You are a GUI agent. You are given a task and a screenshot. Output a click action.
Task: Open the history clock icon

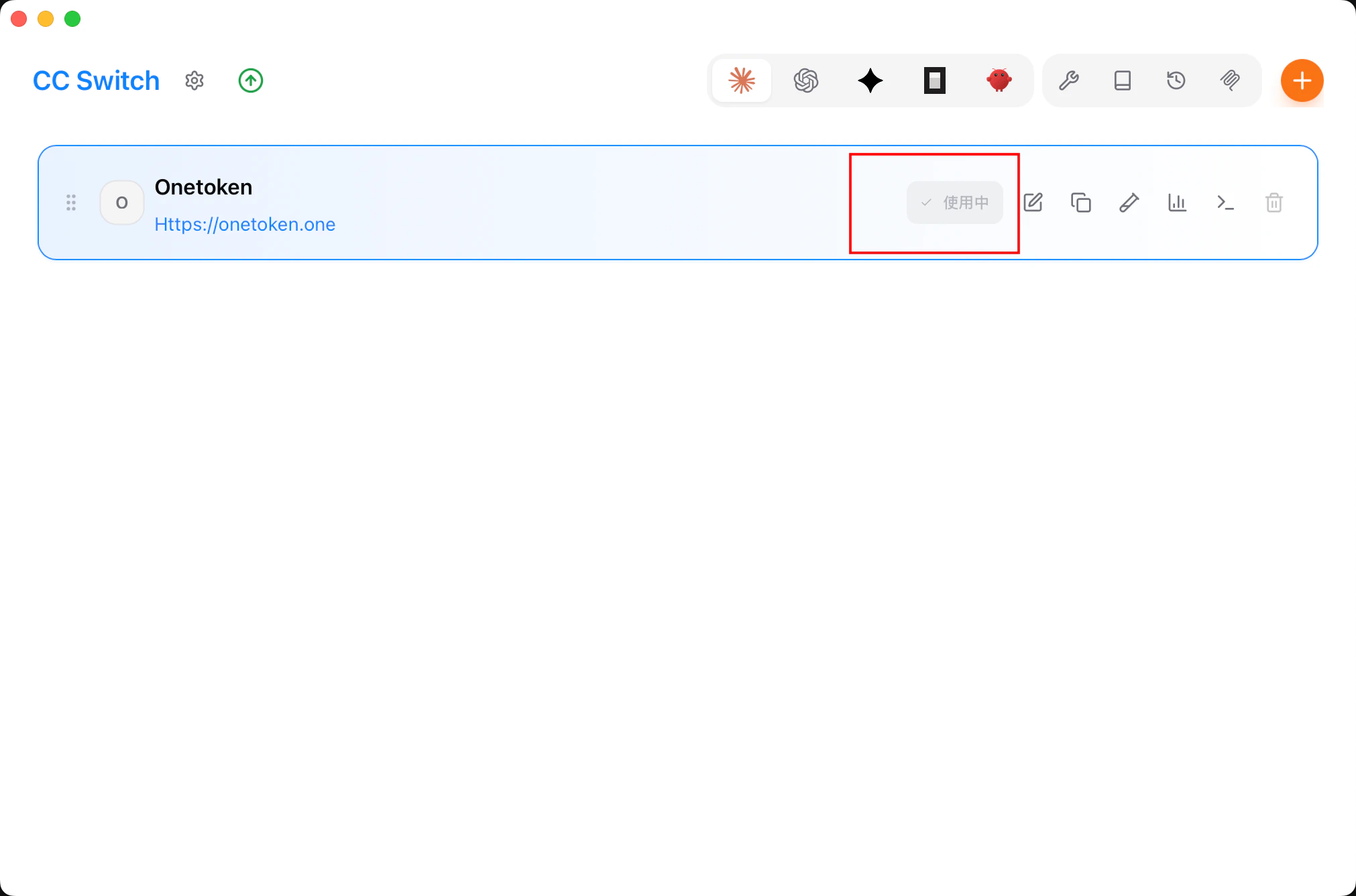click(x=1176, y=80)
